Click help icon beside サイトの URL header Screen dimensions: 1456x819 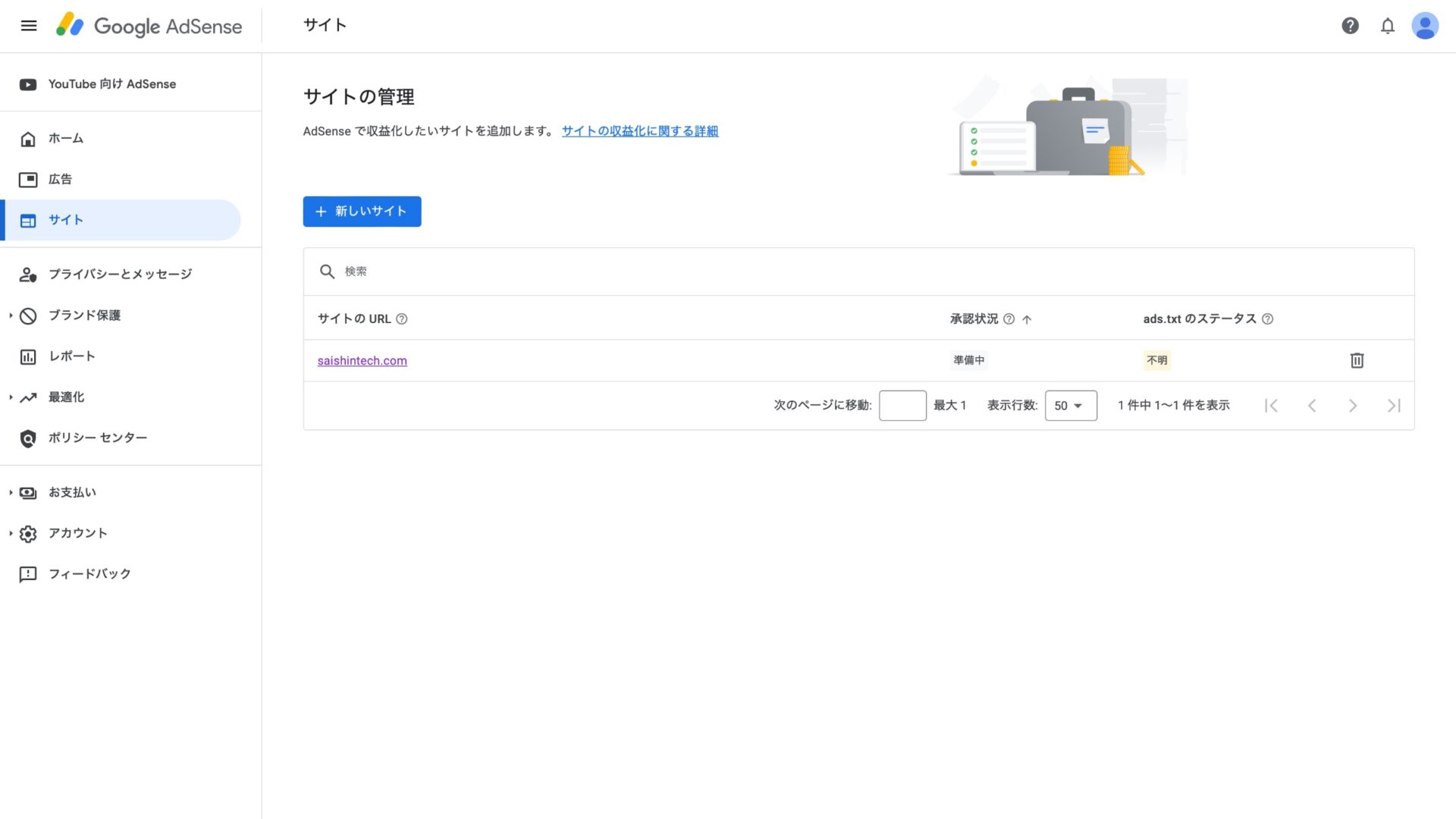click(402, 319)
